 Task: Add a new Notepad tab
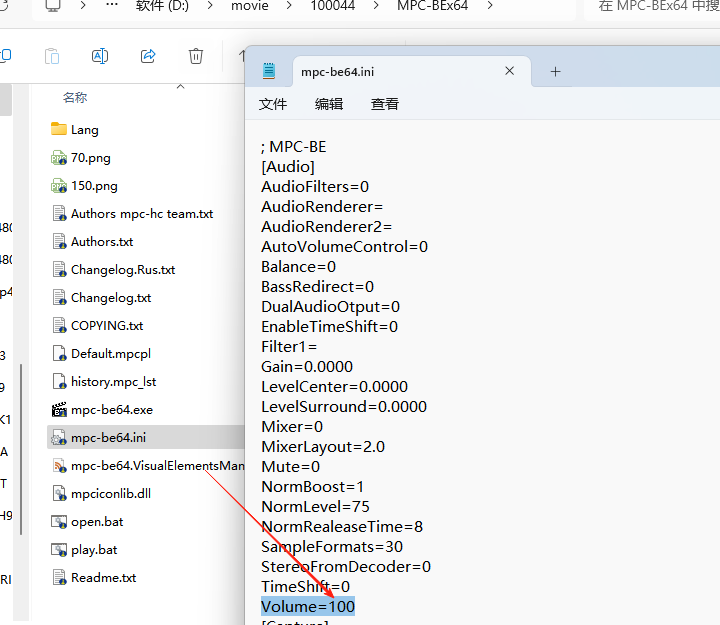coord(555,71)
